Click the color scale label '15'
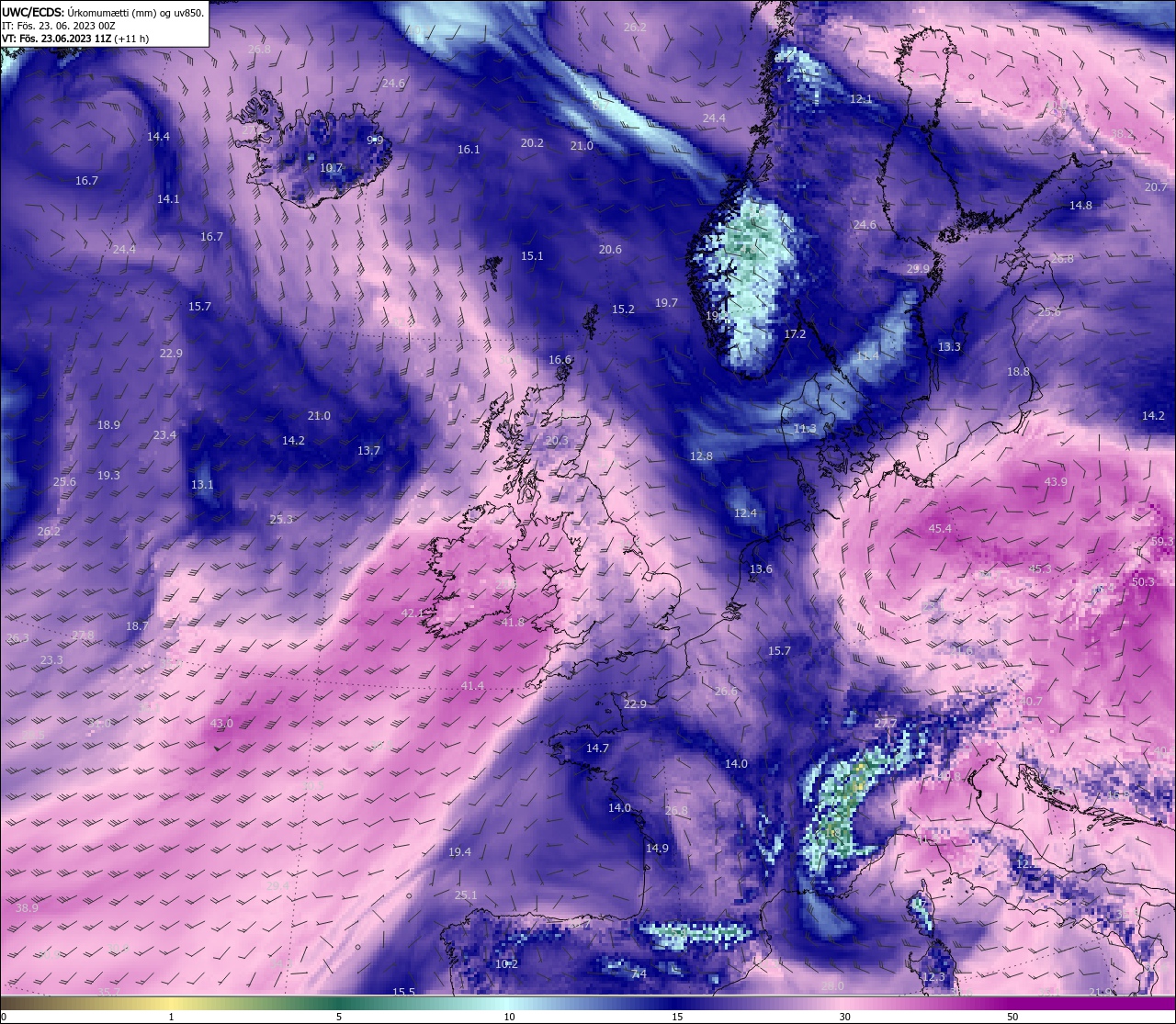This screenshot has height=1024, width=1176. point(676,1017)
